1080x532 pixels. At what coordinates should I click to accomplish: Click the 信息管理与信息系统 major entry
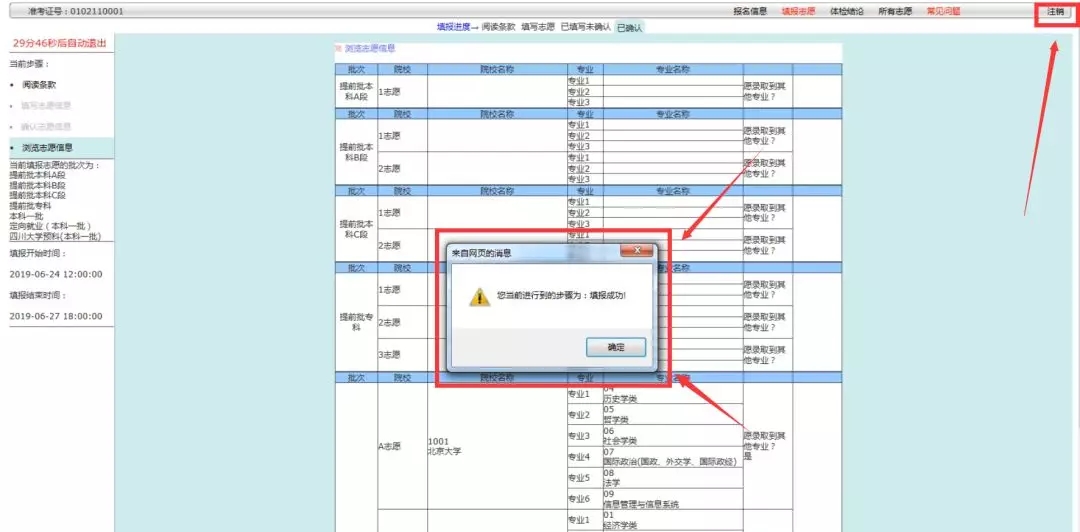641,504
